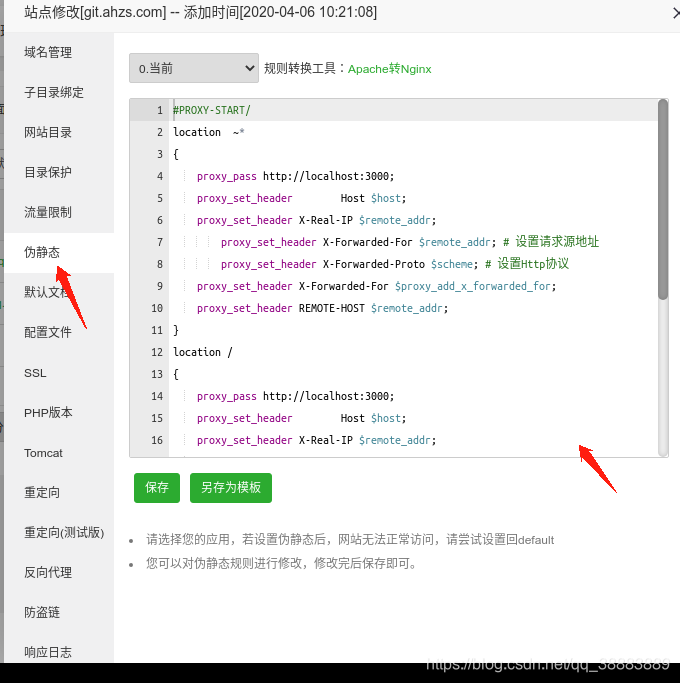680x683 pixels.
Task: Open the Apache转Nginx conversion tool link
Action: click(389, 69)
